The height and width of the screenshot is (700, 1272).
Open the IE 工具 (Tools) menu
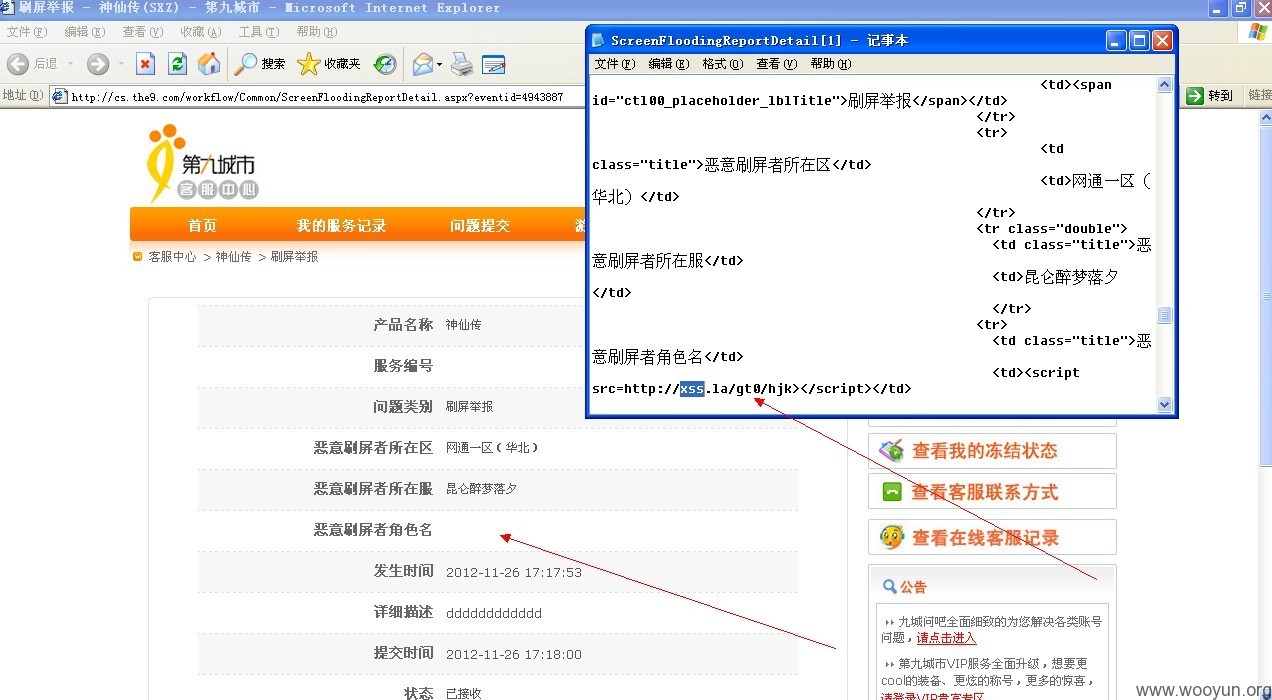[x=258, y=32]
